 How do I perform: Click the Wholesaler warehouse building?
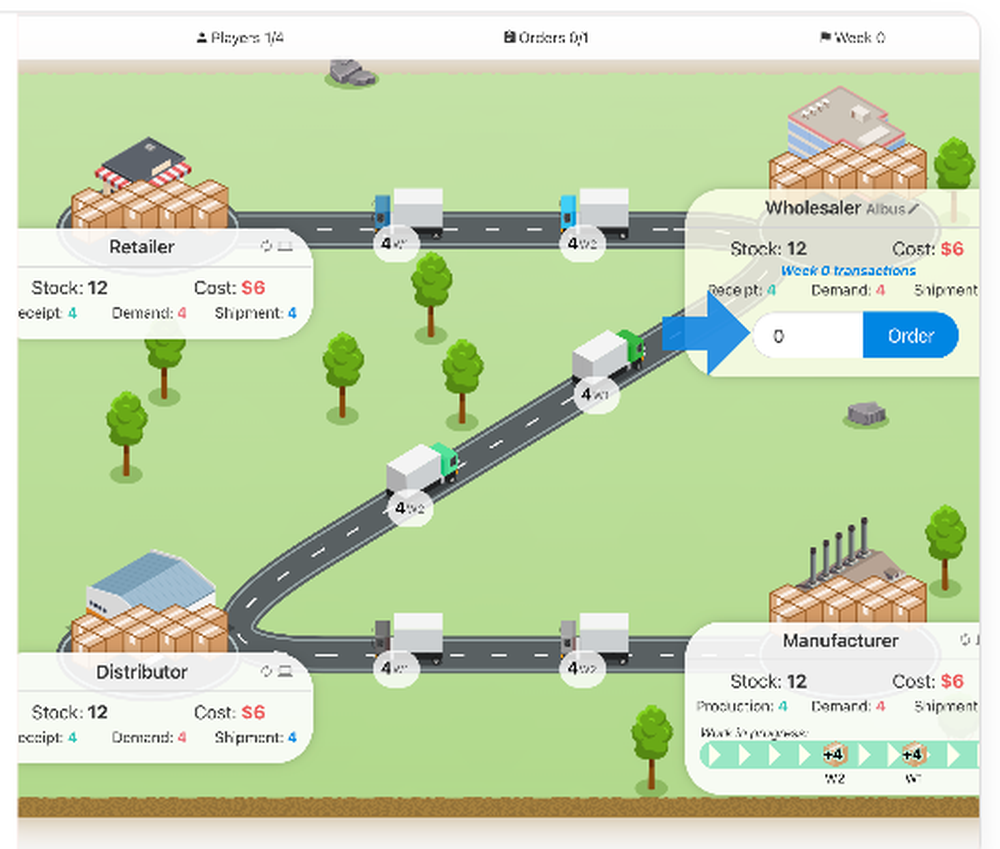(845, 122)
